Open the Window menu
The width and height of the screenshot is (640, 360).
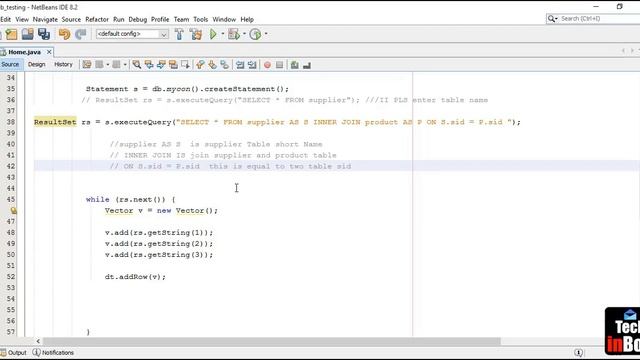224,19
